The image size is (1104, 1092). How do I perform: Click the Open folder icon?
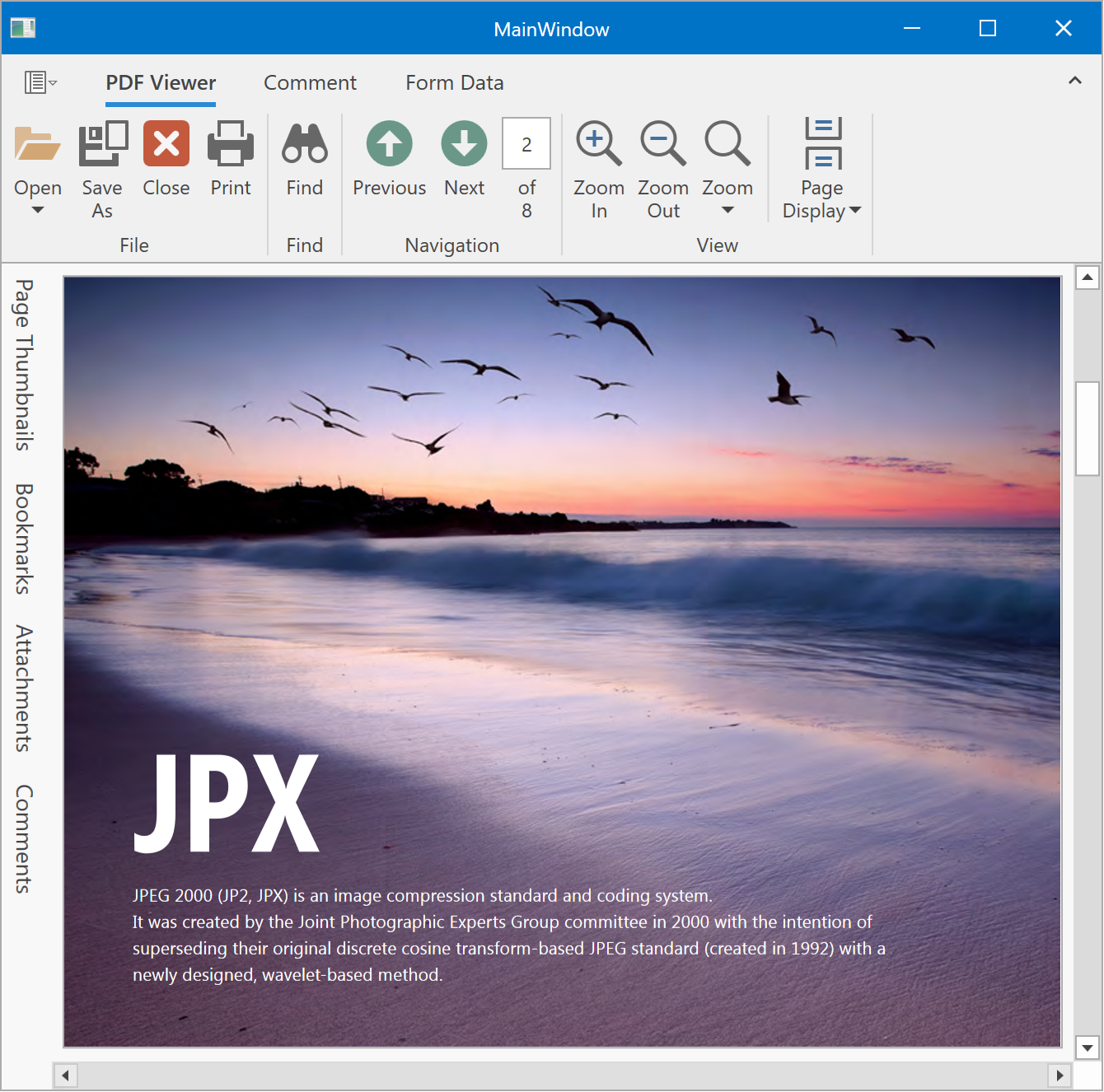38,144
